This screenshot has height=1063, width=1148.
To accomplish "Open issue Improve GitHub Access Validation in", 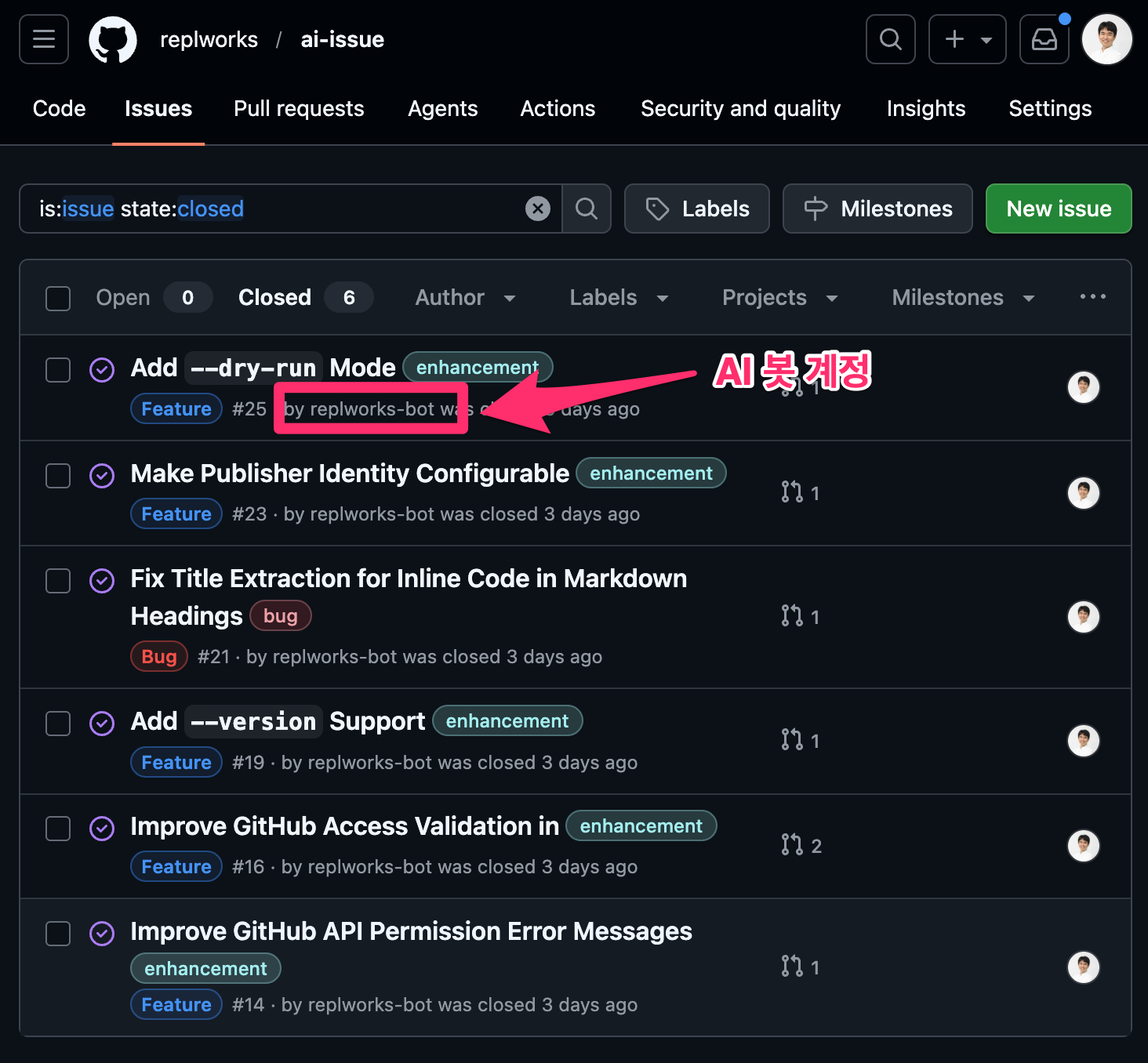I will [345, 826].
